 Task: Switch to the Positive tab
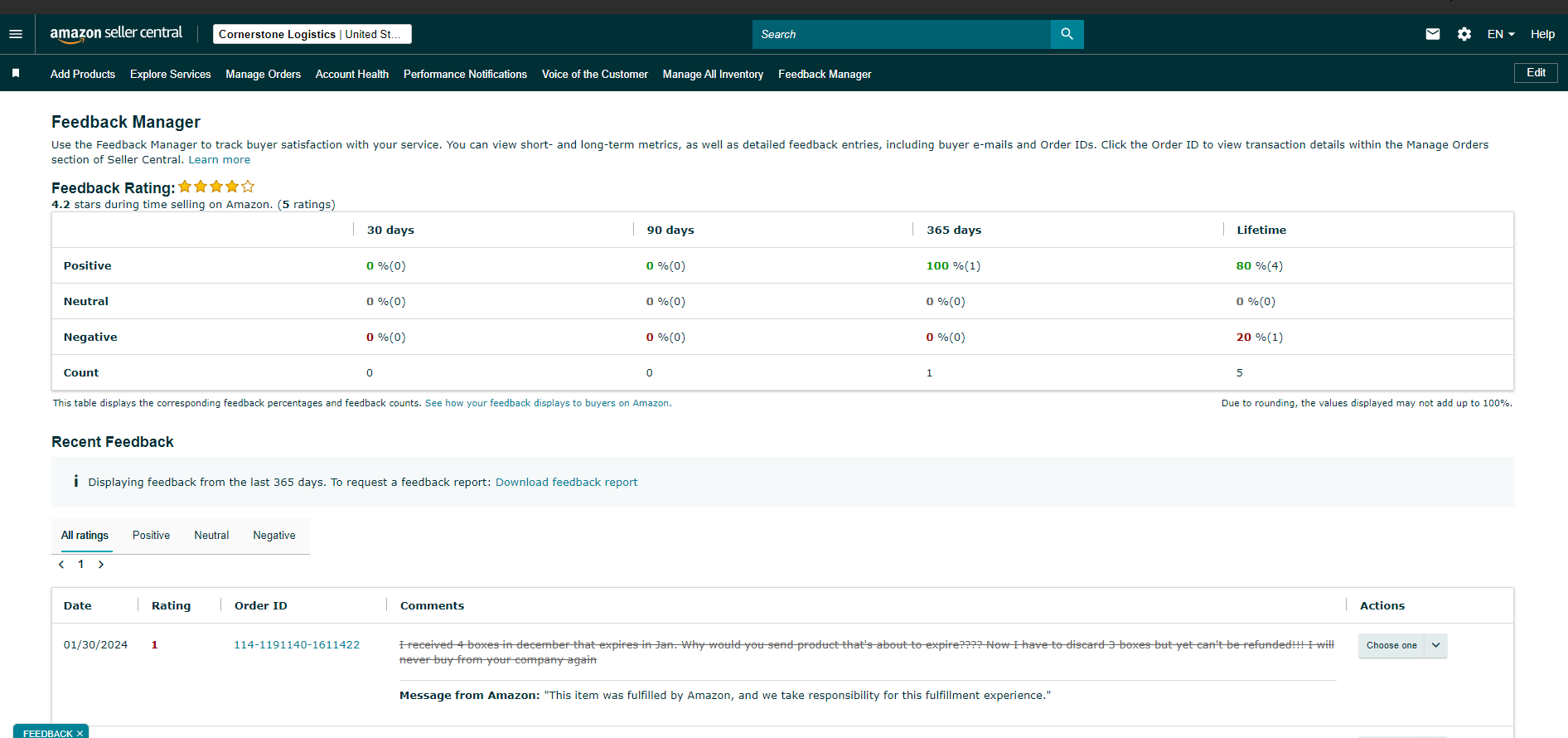tap(152, 536)
